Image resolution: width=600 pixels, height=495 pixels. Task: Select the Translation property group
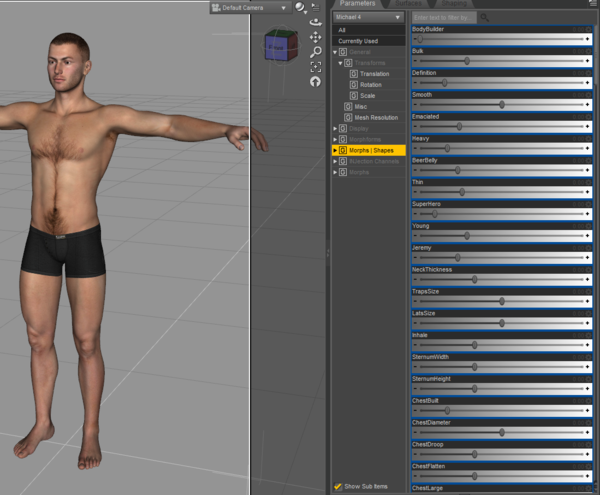coord(374,74)
